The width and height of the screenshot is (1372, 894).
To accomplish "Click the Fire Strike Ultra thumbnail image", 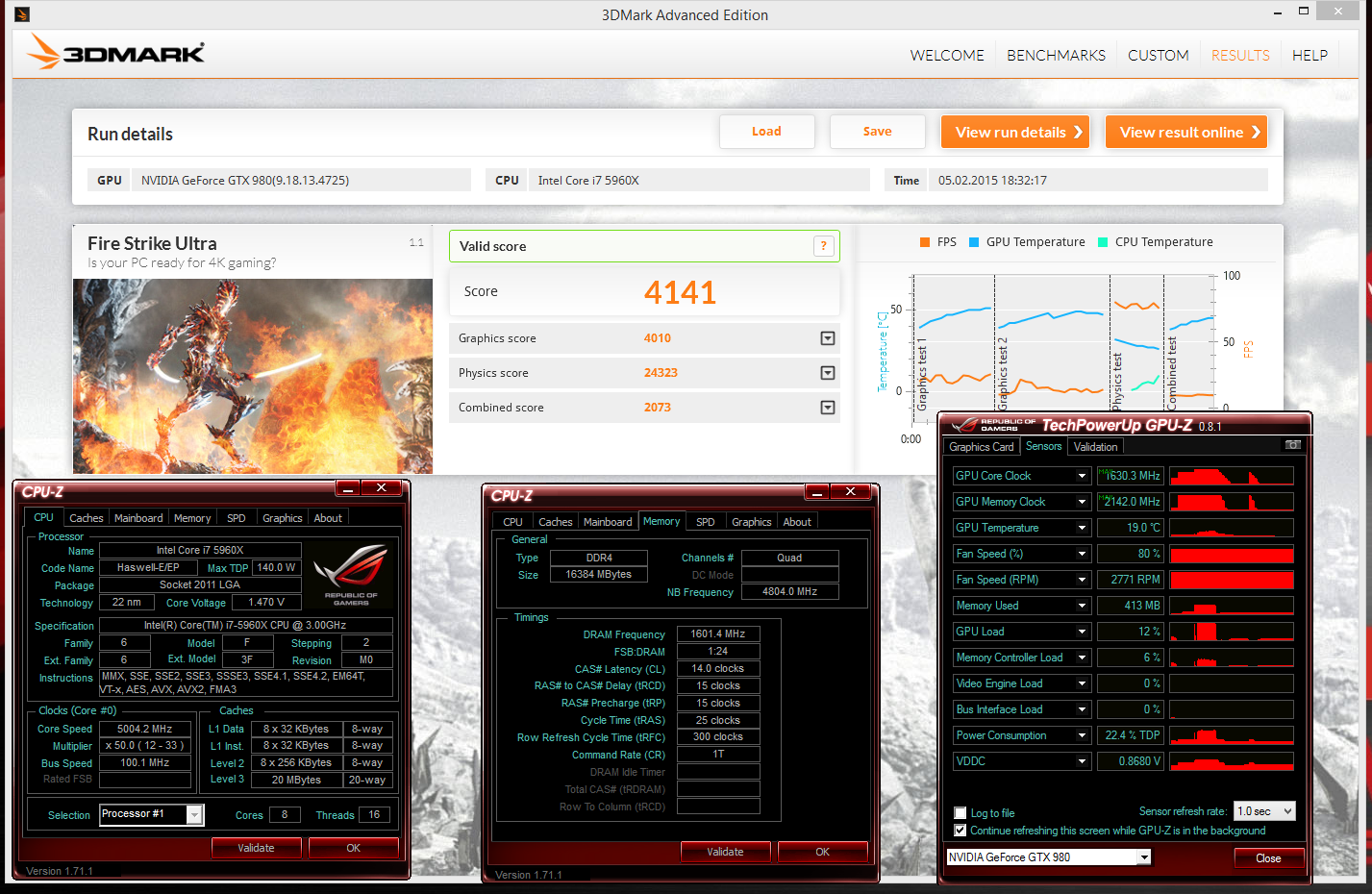I will pyautogui.click(x=253, y=375).
